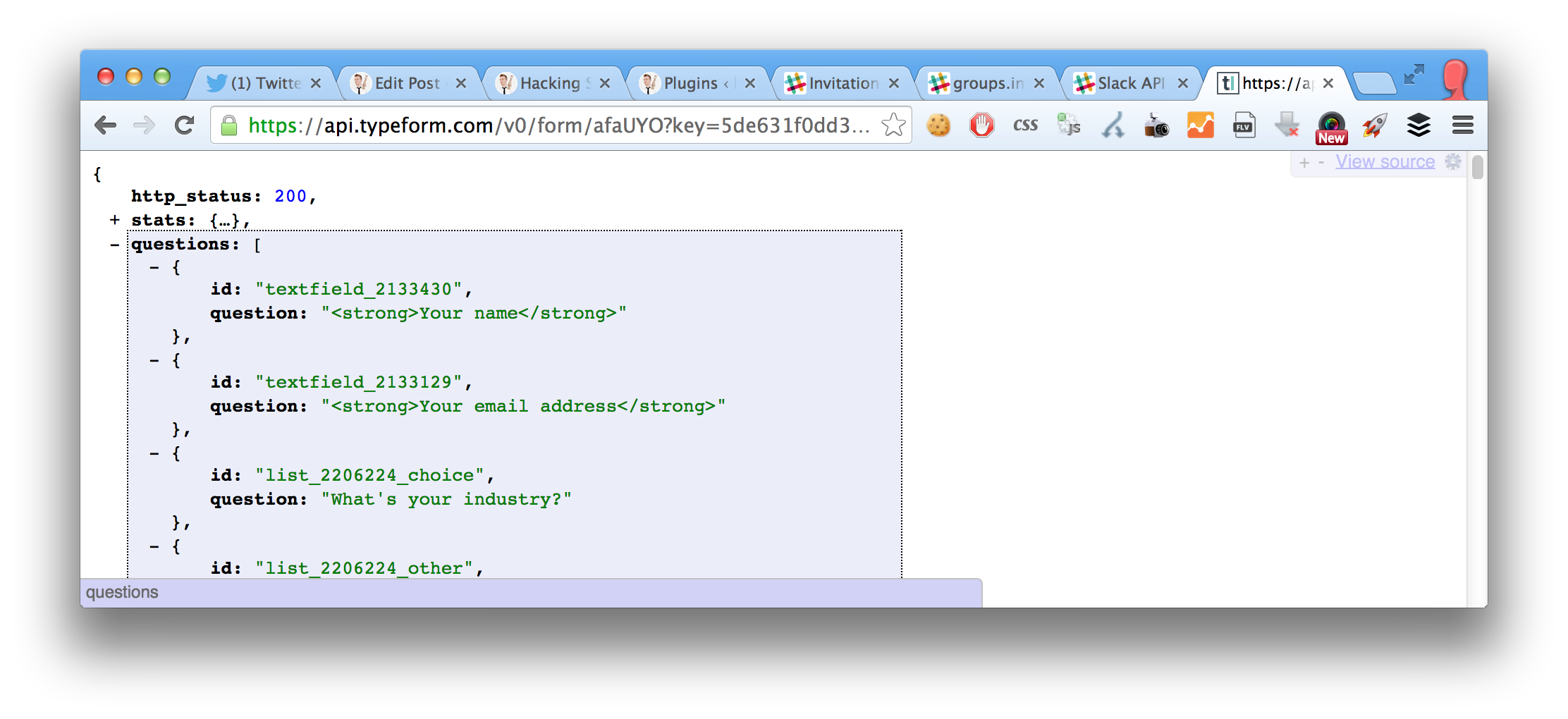The image size is (1568, 719).
Task: Click the red stop-hand AdBlock icon
Action: (981, 125)
